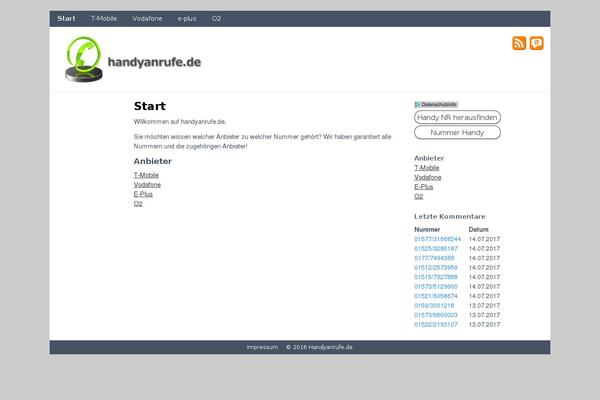This screenshot has width=600, height=400.
Task: Open comment number 01525/3286187
Action: click(436, 248)
